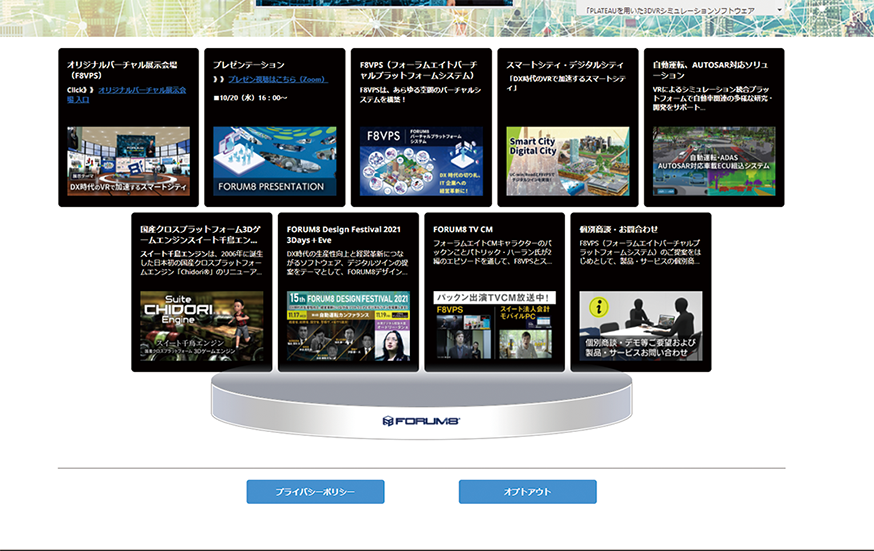Image resolution: width=874 pixels, height=551 pixels.
Task: Open the Smart City Digital City thumbnail
Action: (x=568, y=161)
